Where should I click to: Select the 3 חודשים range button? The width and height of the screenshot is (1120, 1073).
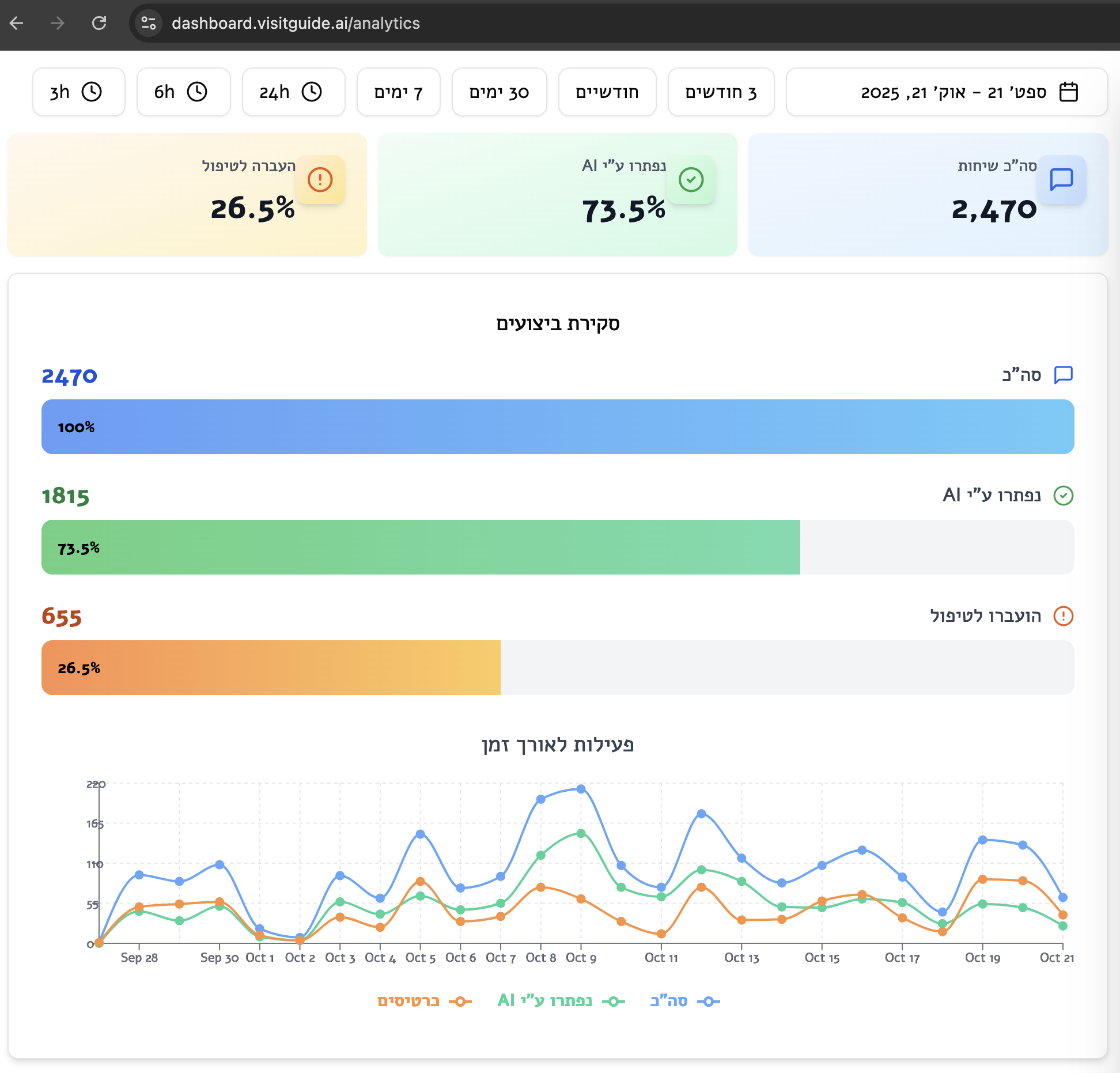pos(721,92)
